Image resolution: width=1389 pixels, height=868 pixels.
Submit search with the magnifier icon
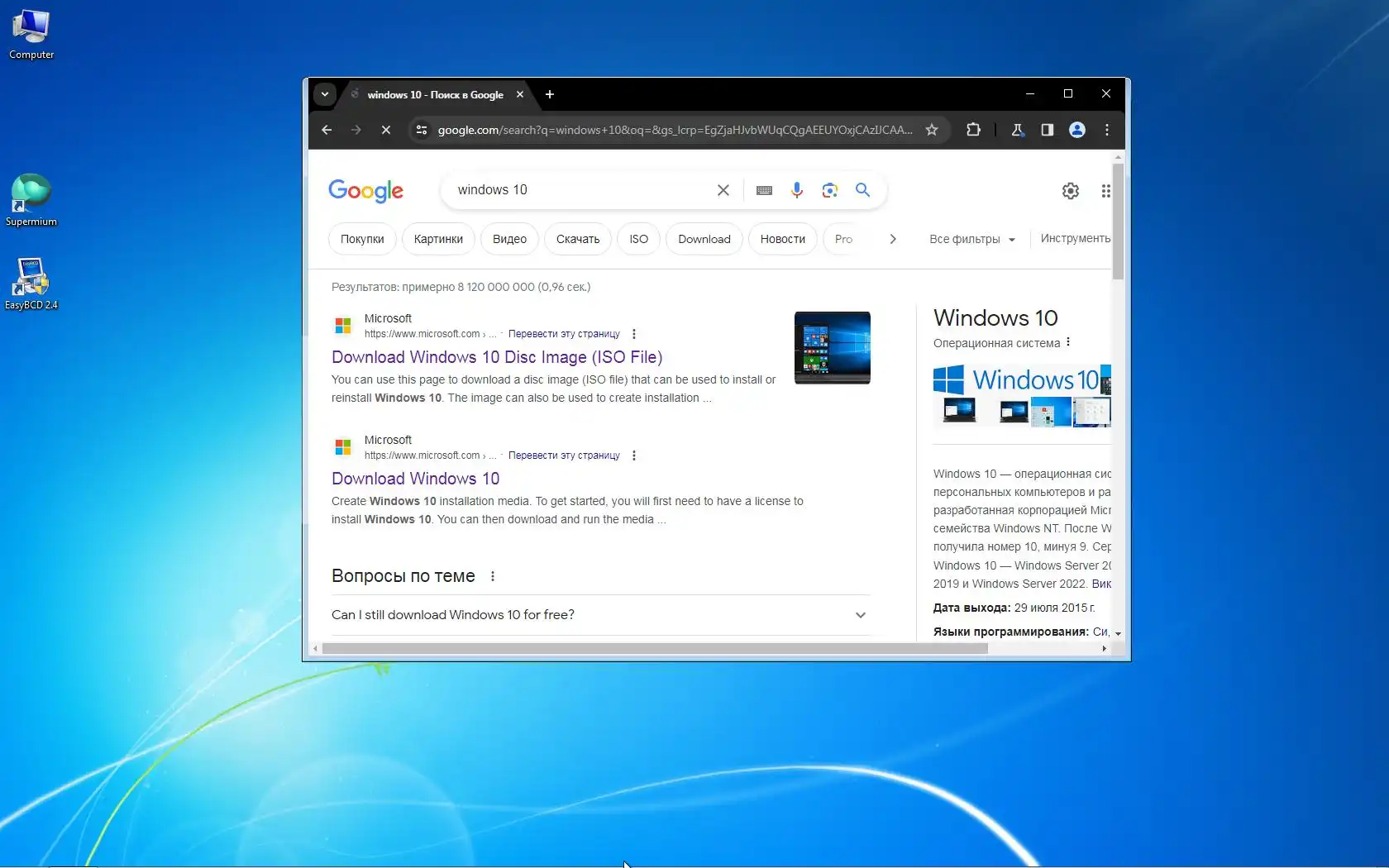[x=862, y=190]
